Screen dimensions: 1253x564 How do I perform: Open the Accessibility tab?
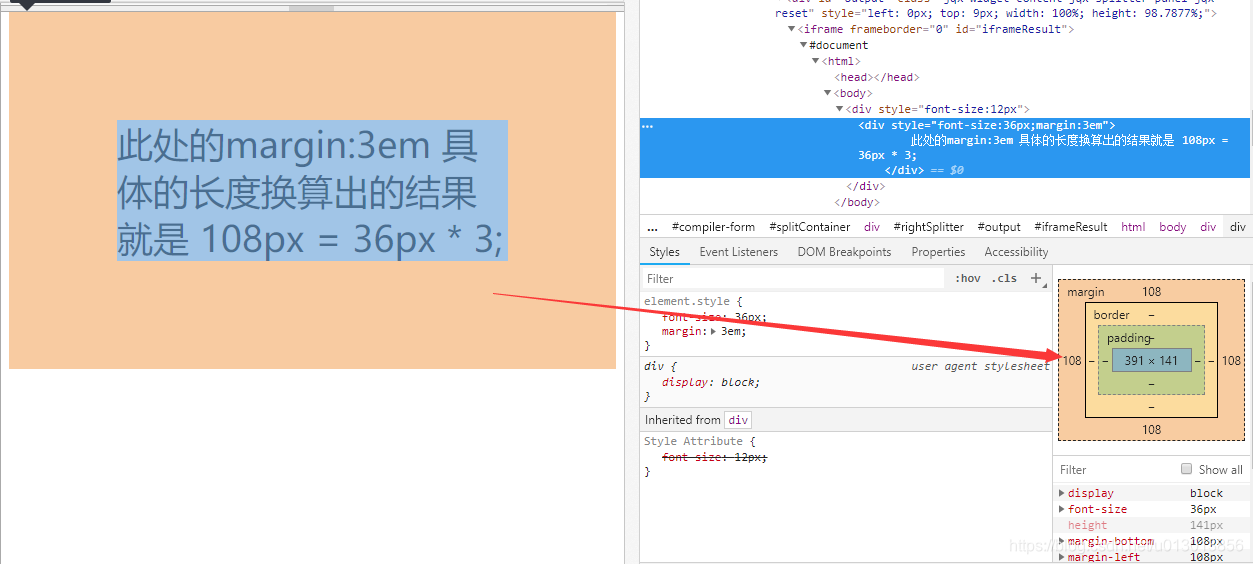[x=1016, y=252]
